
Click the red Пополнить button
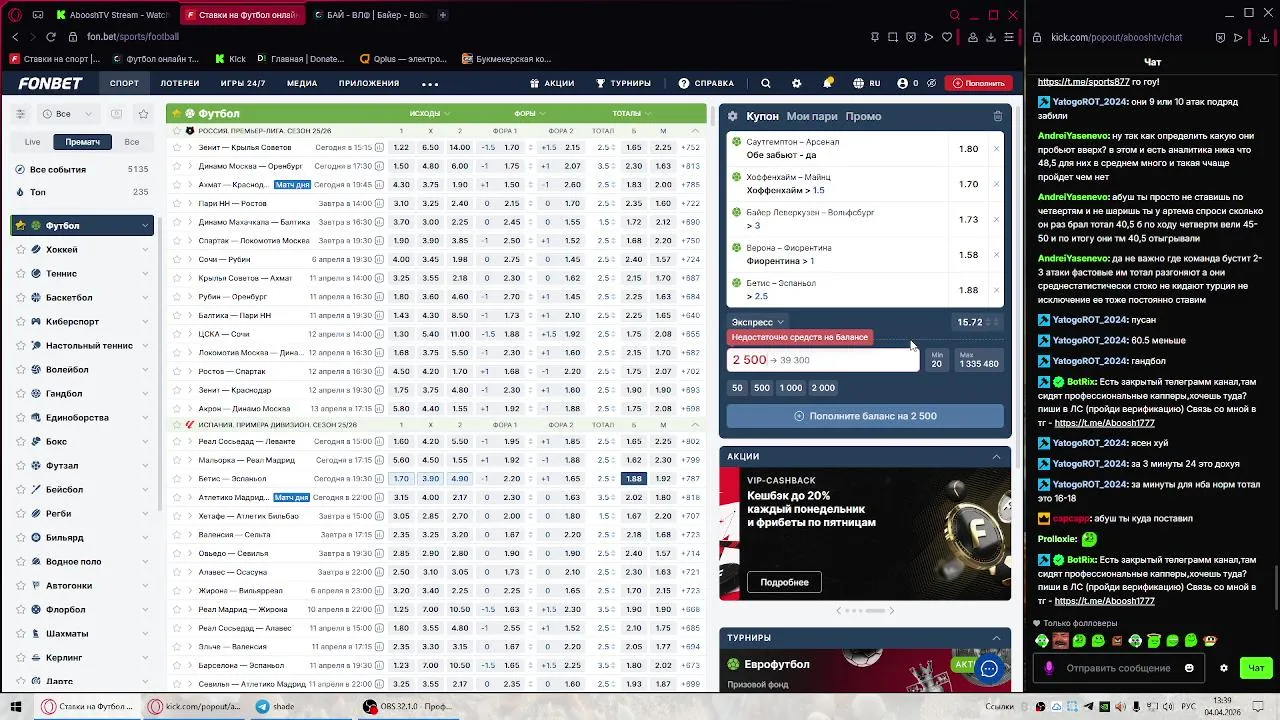click(977, 83)
